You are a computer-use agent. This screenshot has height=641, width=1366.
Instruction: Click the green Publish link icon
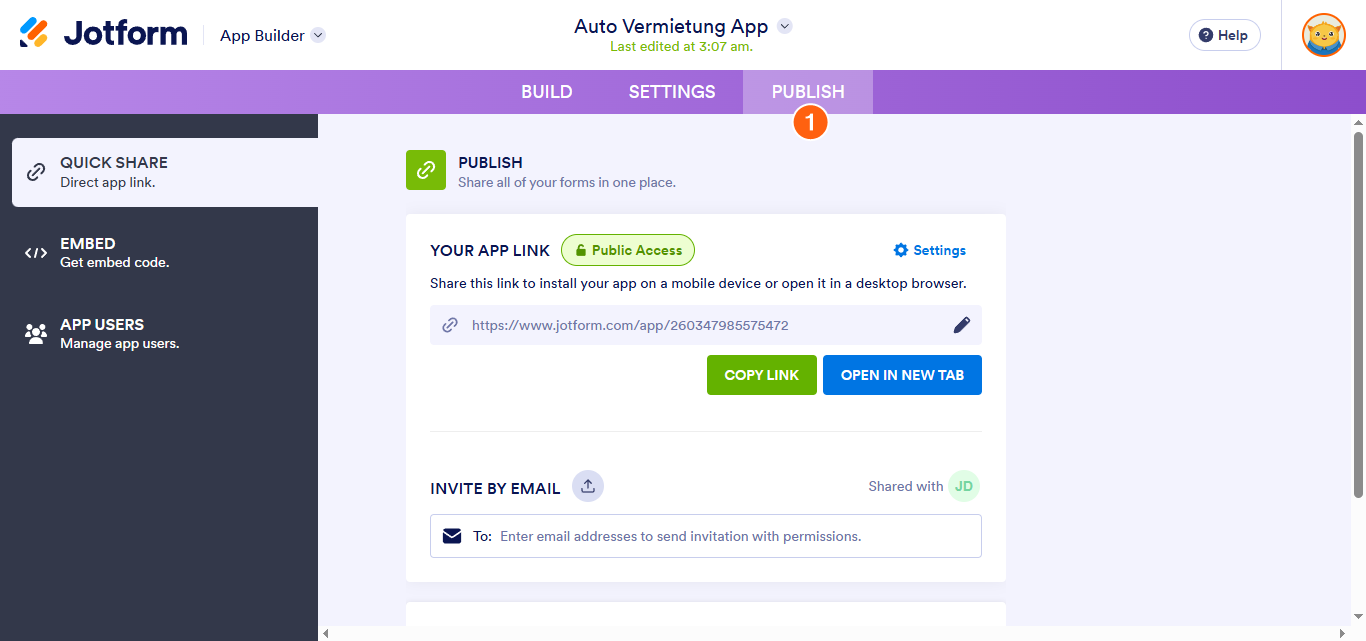point(426,170)
